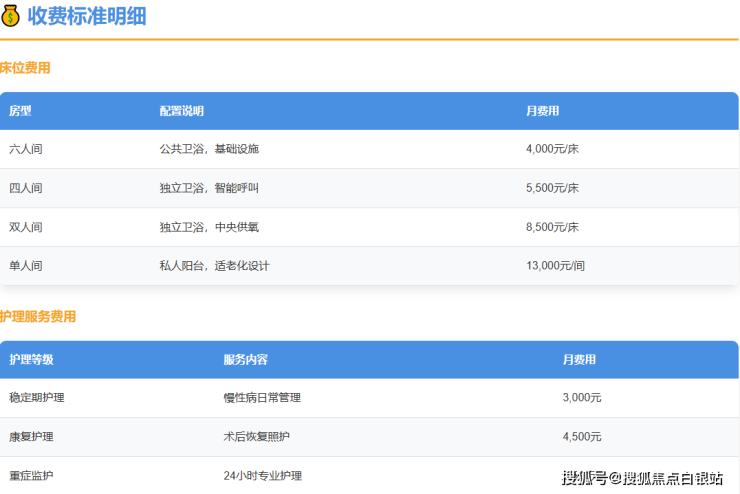This screenshot has height=494, width=740.
Task: Click the money bag icon beside the title
Action: pos(11,16)
